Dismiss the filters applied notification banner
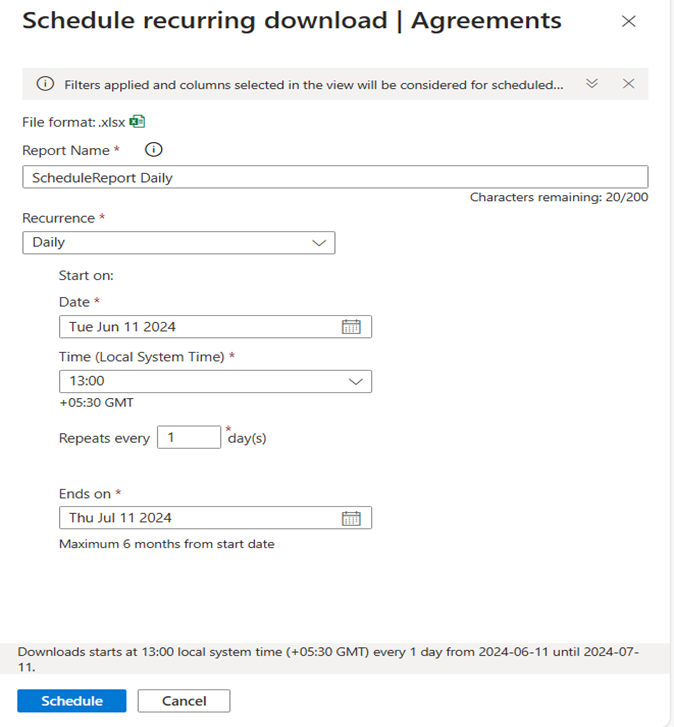Image resolution: width=674 pixels, height=727 pixels. click(628, 84)
